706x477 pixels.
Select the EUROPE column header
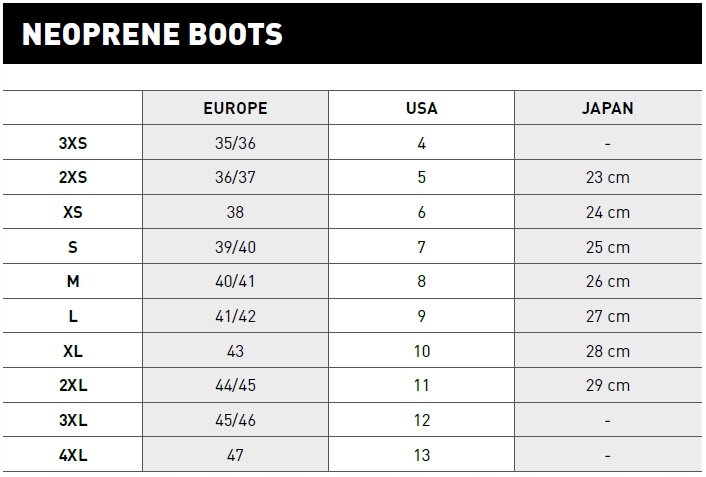(235, 108)
